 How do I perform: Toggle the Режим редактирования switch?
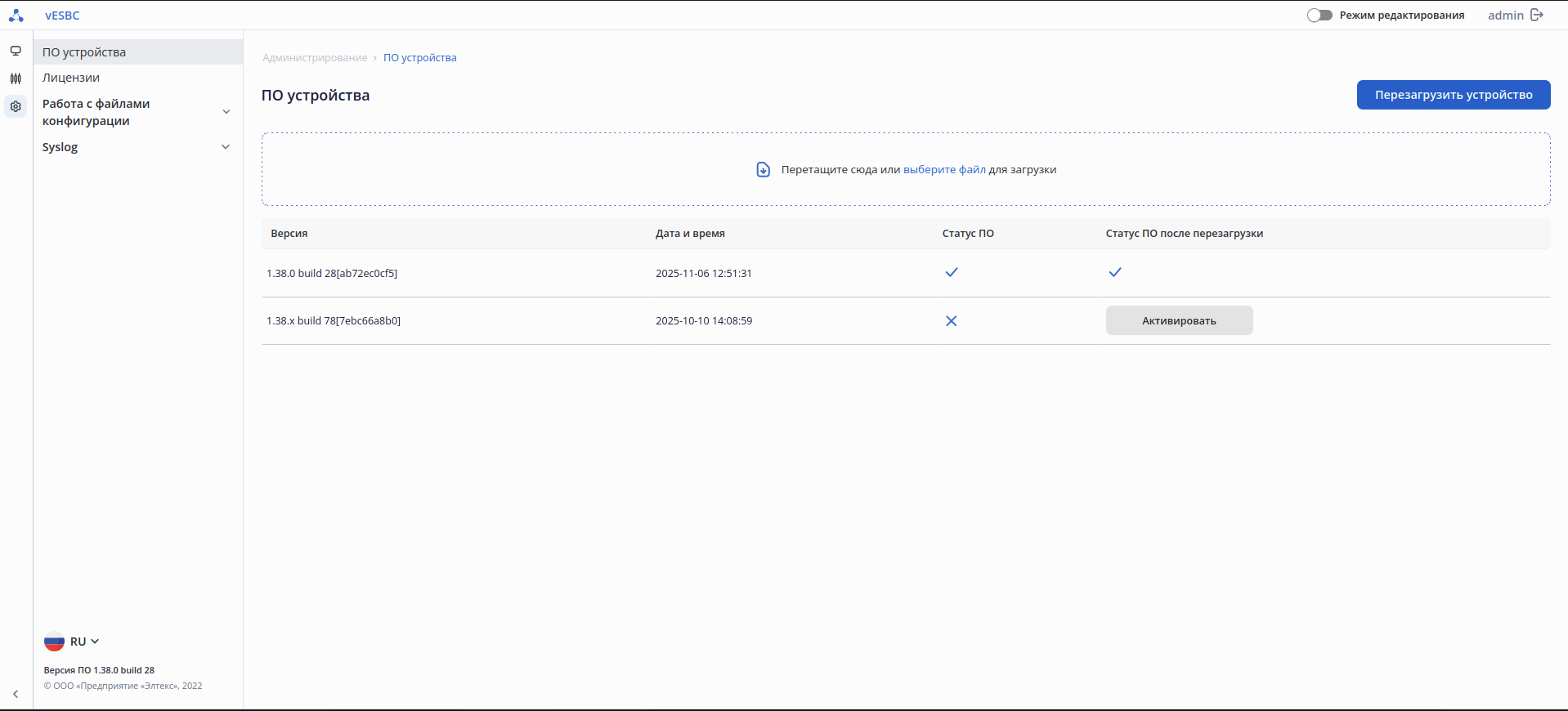pos(1319,15)
